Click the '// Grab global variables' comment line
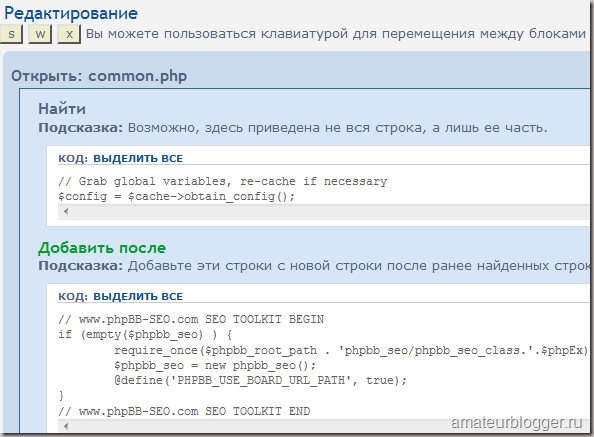 pyautogui.click(x=222, y=181)
